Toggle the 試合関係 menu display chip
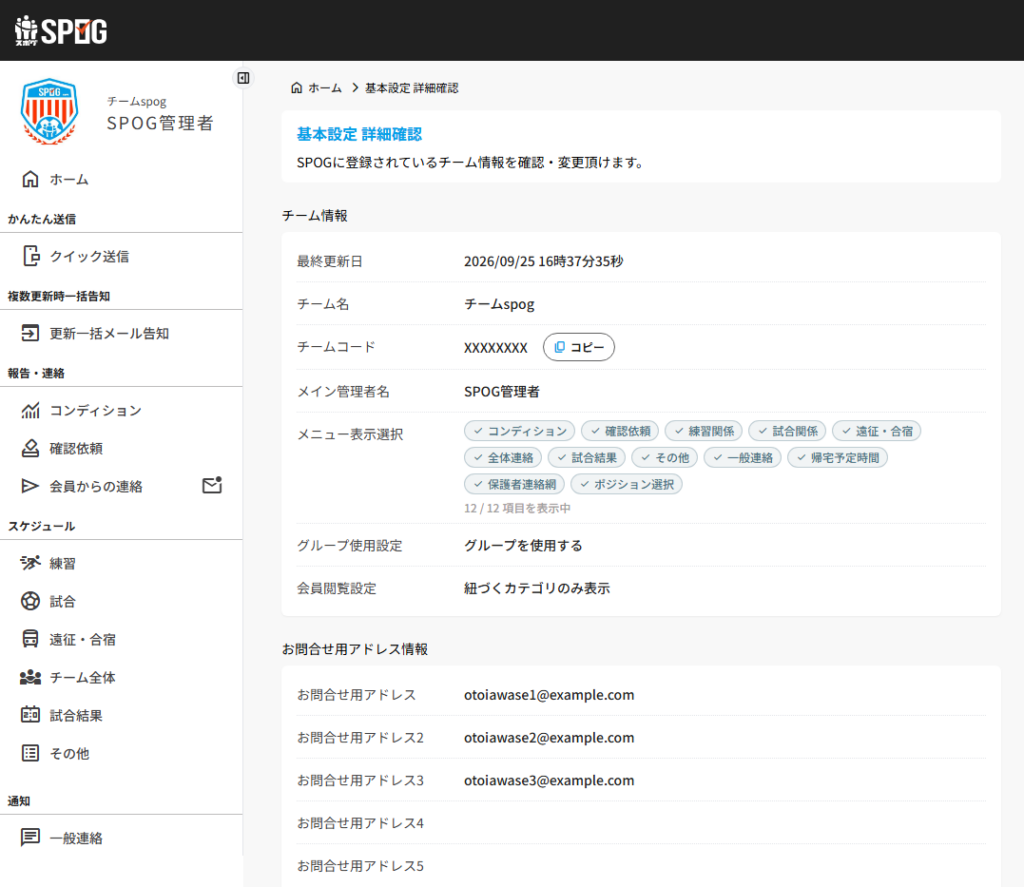 coord(788,431)
